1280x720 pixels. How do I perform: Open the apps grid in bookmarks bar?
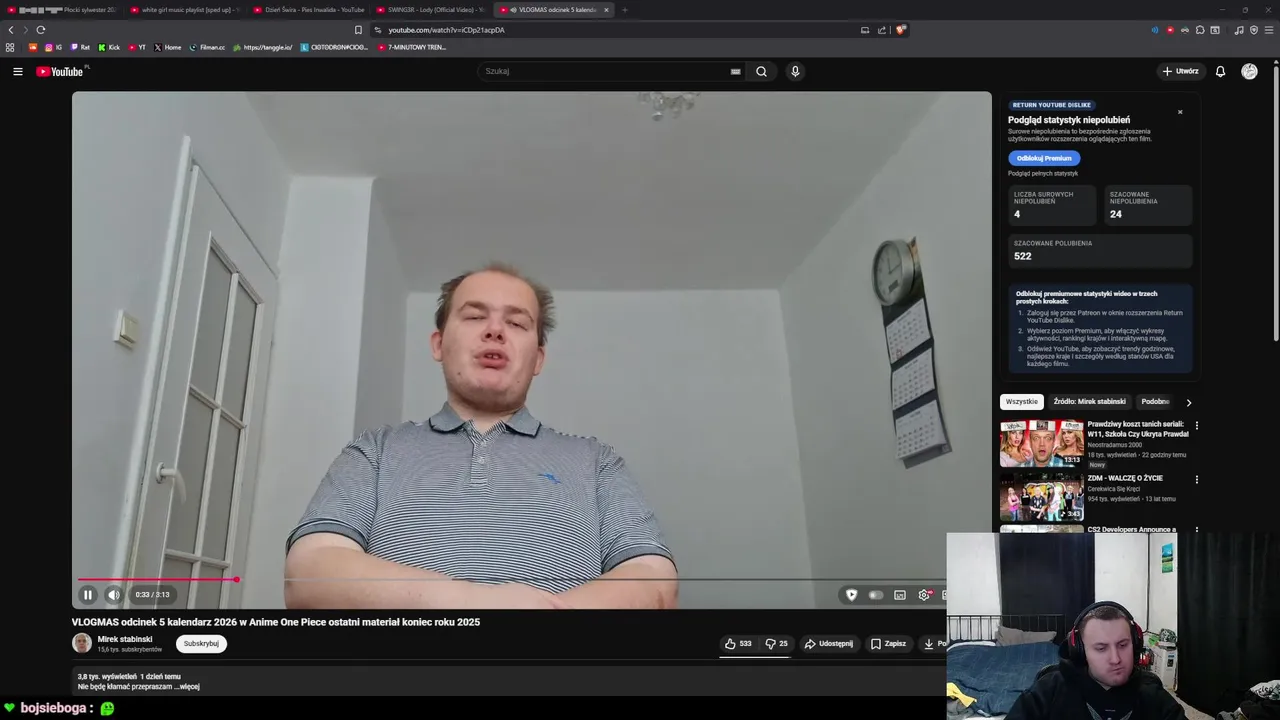click(x=10, y=47)
